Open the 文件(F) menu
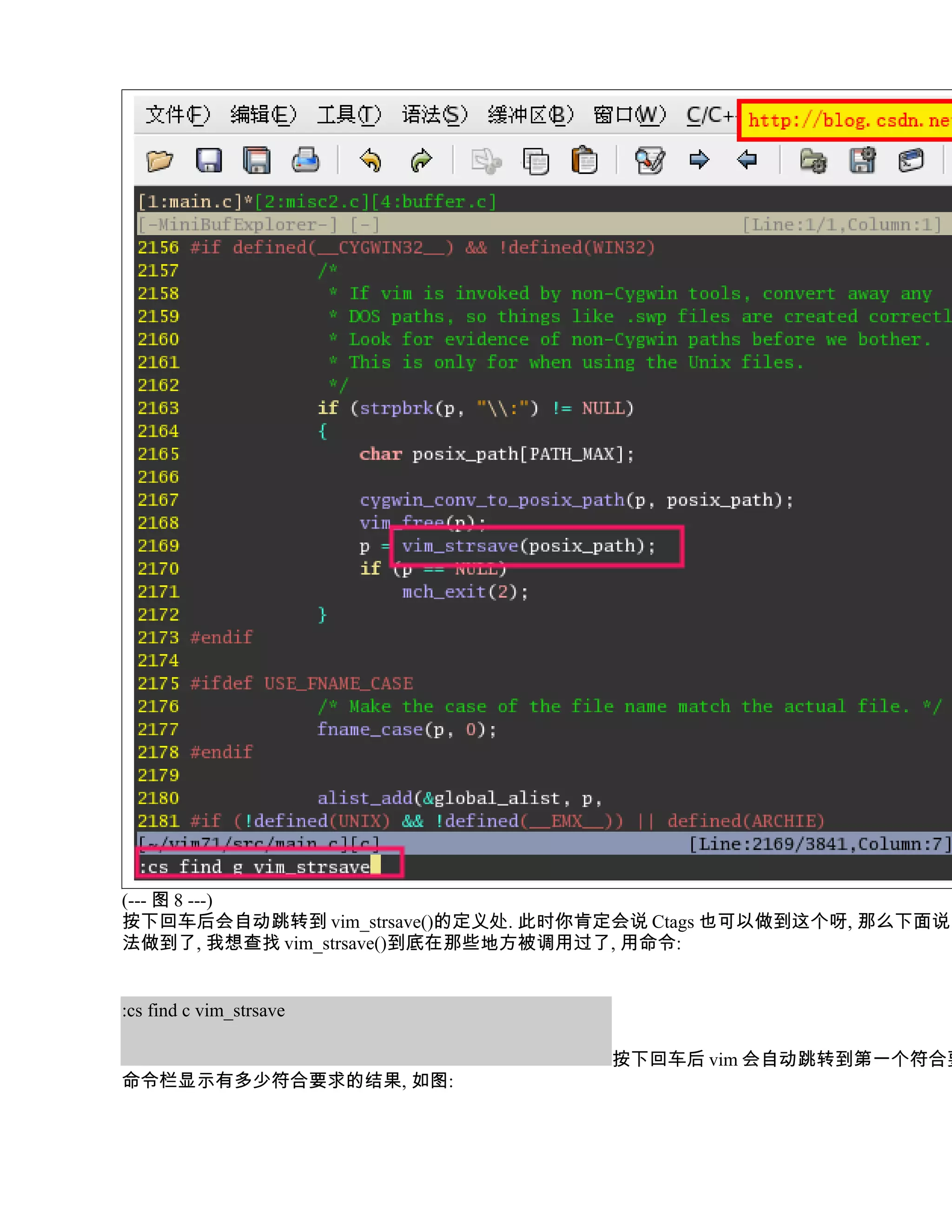952x1232 pixels. pyautogui.click(x=178, y=115)
